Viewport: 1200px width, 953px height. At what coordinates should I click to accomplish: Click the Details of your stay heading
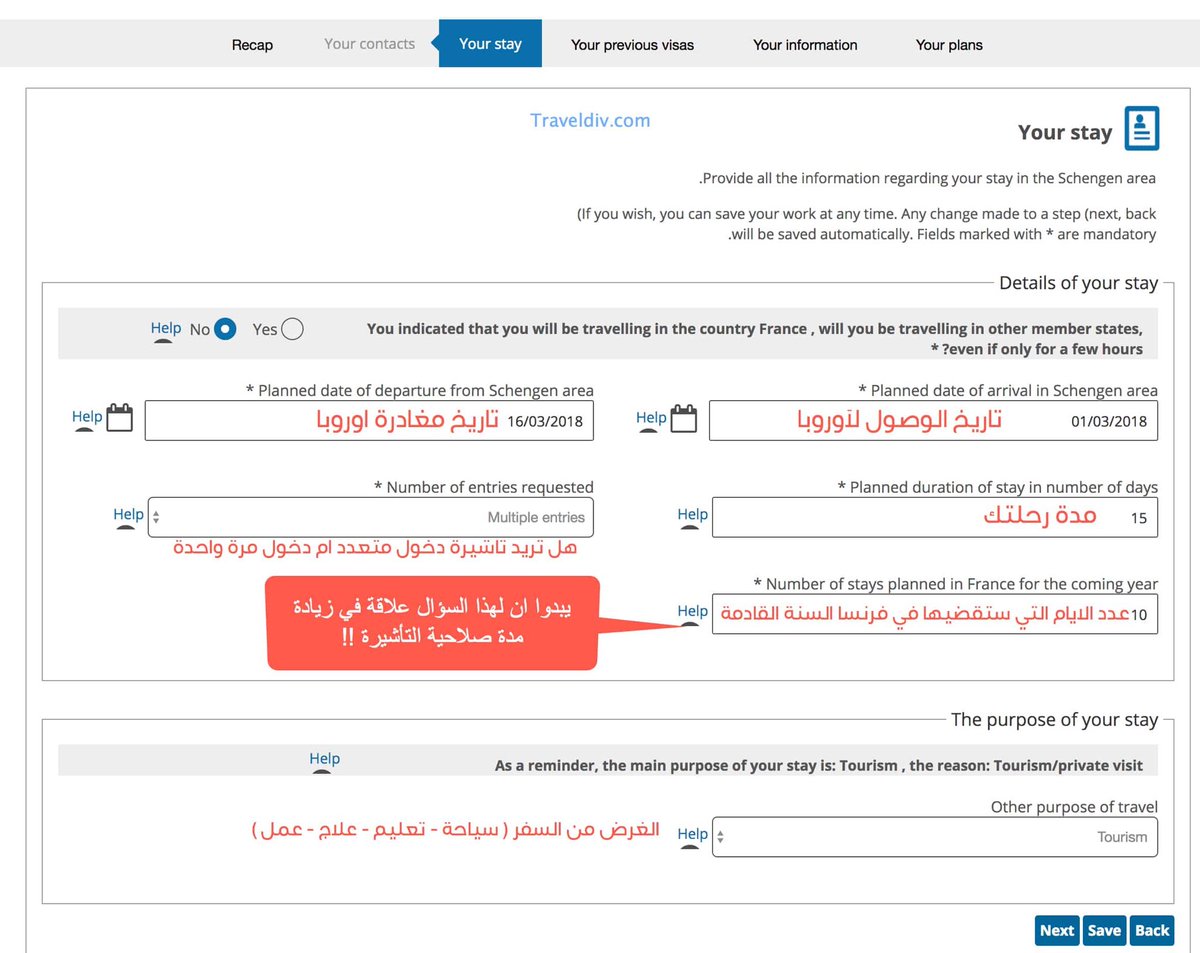(1078, 283)
